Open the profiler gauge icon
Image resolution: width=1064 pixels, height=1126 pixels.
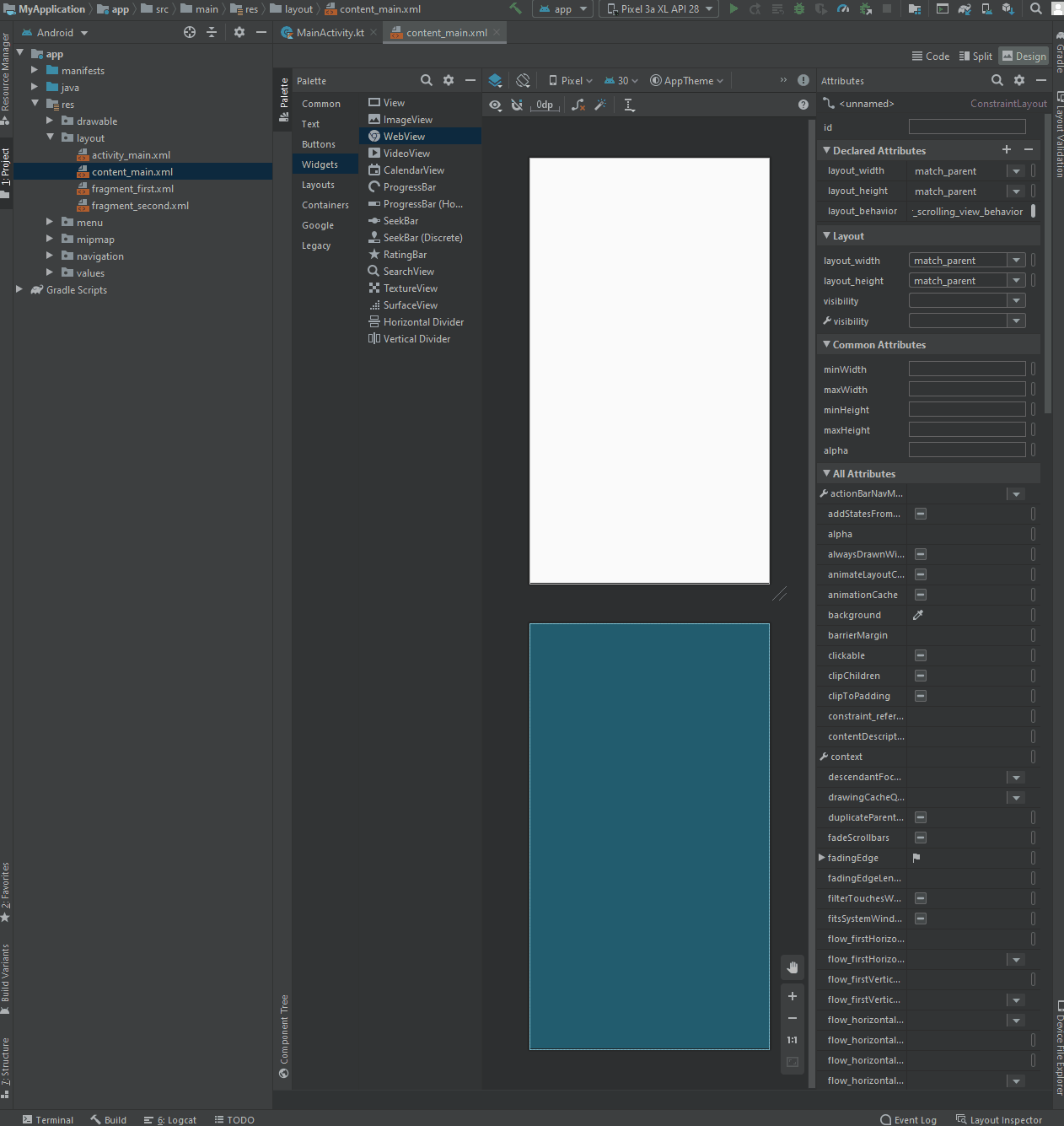[843, 8]
